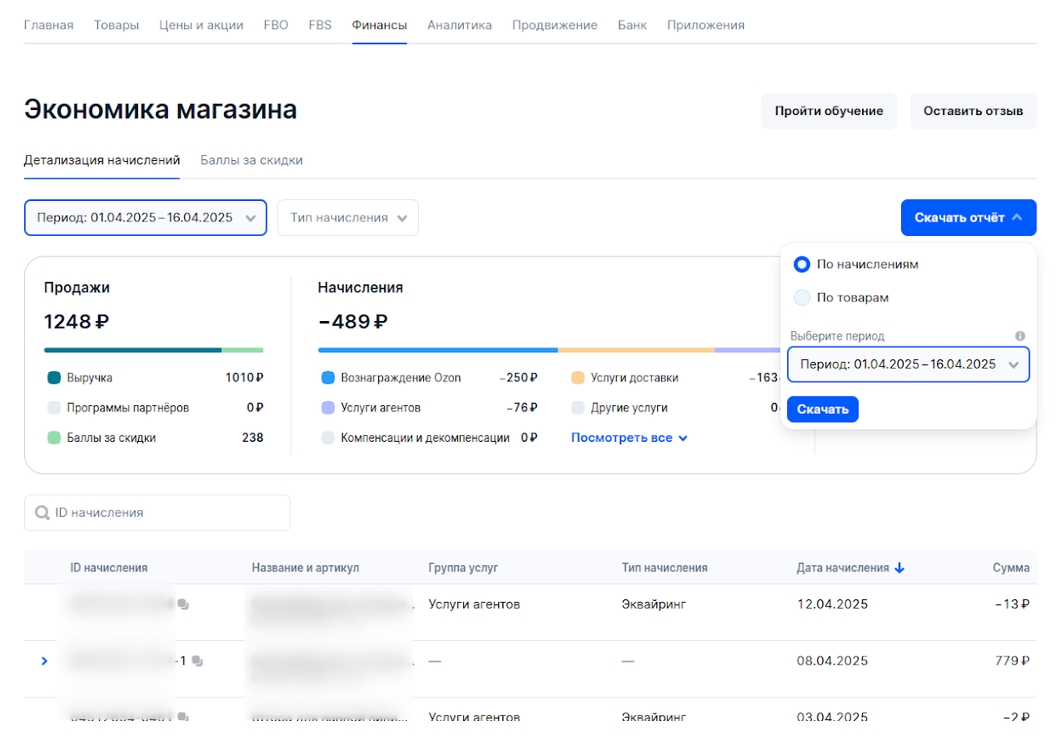Click the Программы партнёров row
Screen dimensions: 1061x751
coord(155,408)
